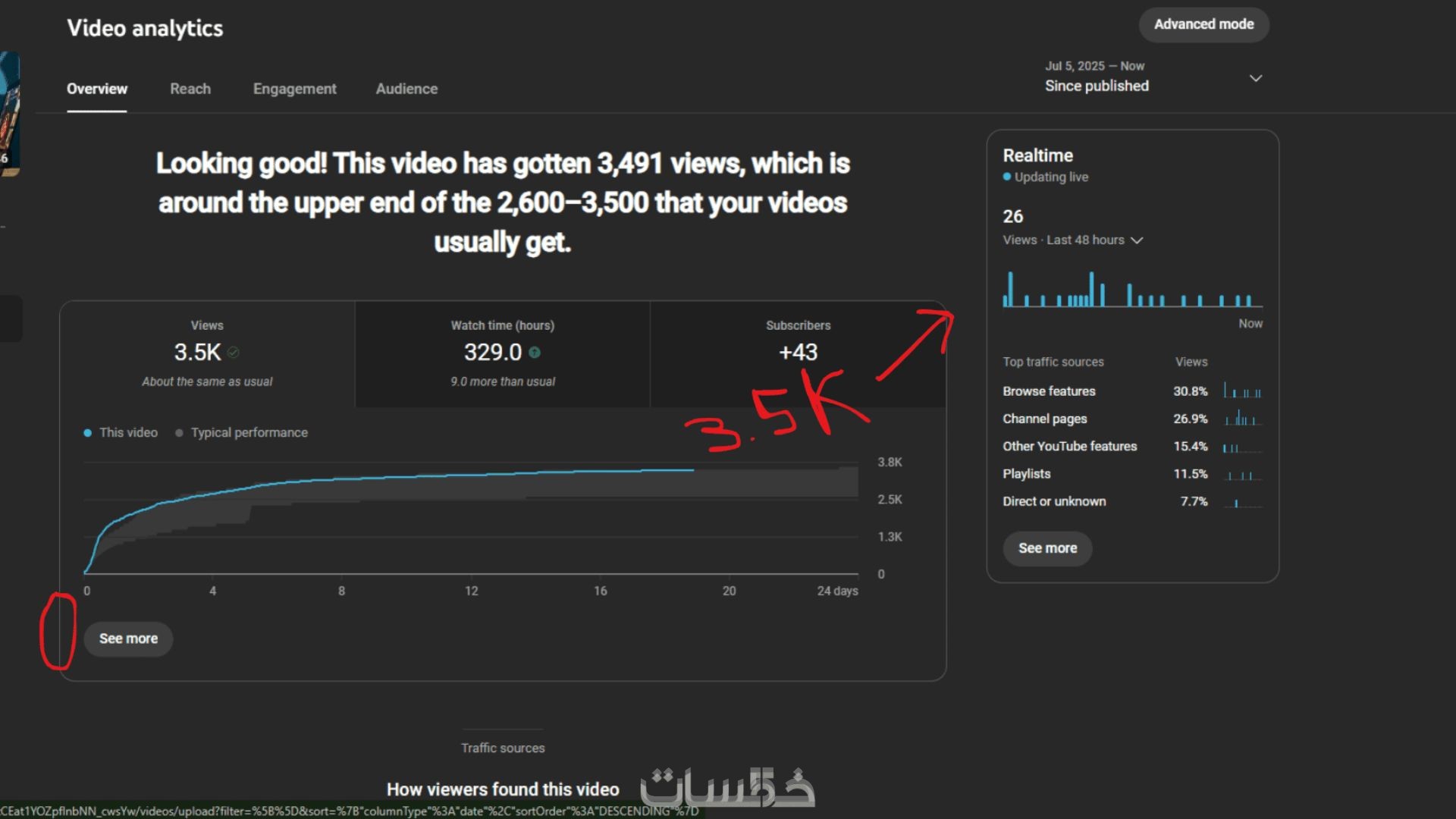The width and height of the screenshot is (1456, 819).
Task: Click the Browse features sparkline chart
Action: pyautogui.click(x=1242, y=391)
